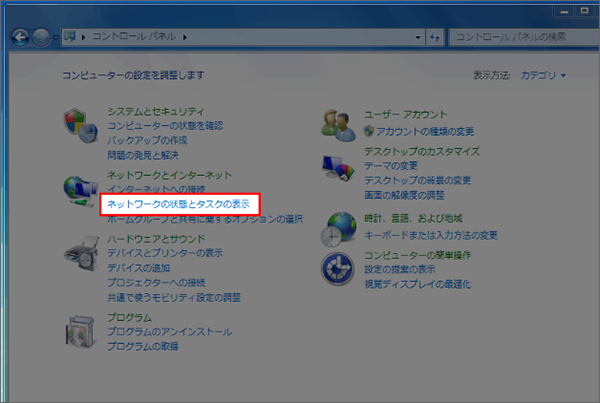Viewport: 600px width, 403px height.
Task: Open the ハードウェアとサウンド category
Action: tap(156, 239)
